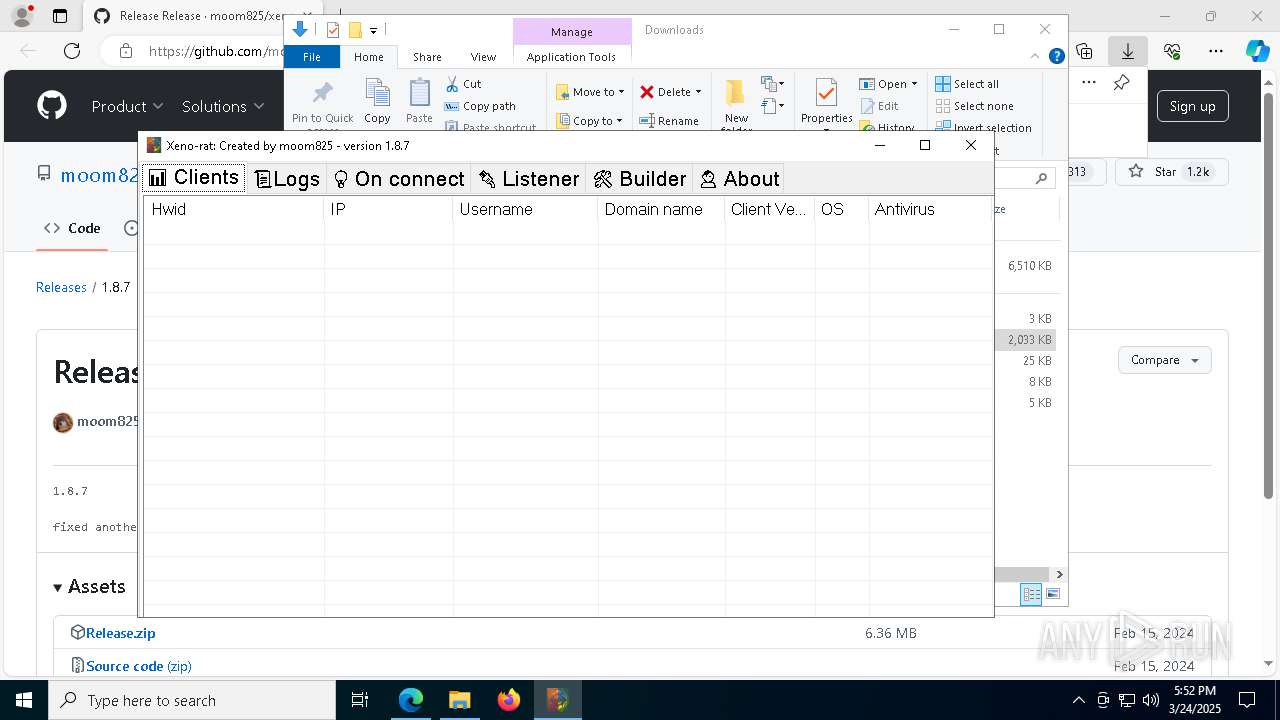Screen dimensions: 1280x720
Task: Switch to the Home ribbon tab
Action: click(369, 57)
